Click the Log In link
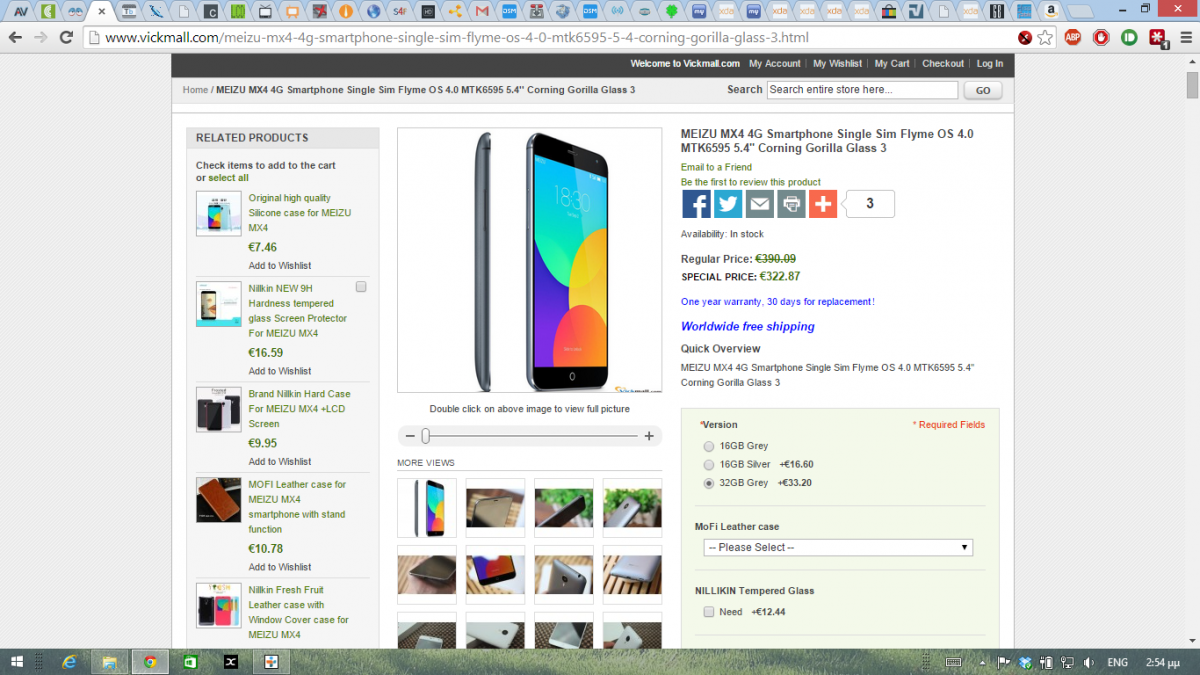The image size is (1200, 675). pyautogui.click(x=990, y=63)
